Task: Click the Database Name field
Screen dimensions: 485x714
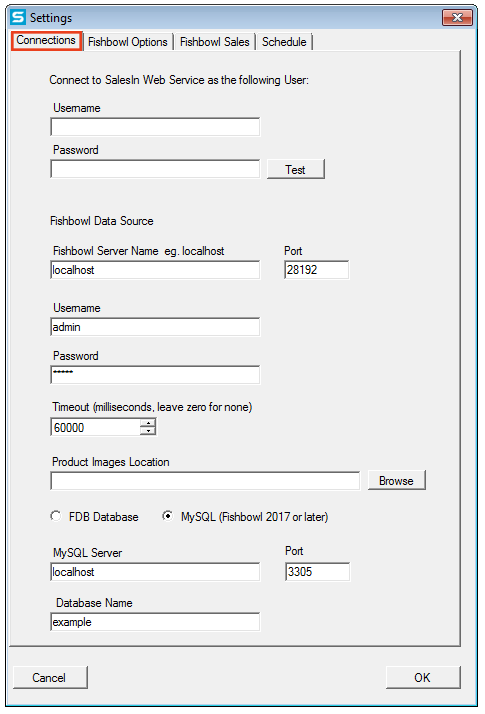Action: [x=155, y=622]
